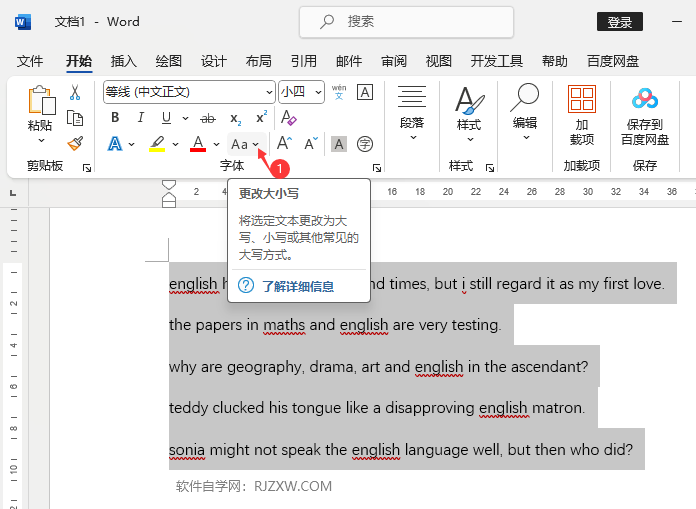The image size is (696, 509).
Task: Expand the Paste options arrow
Action: pyautogui.click(x=41, y=141)
